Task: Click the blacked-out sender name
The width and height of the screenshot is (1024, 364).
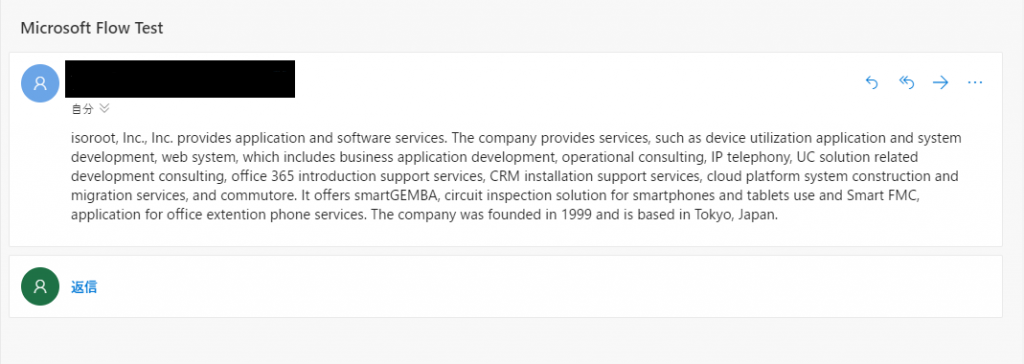Action: click(180, 79)
